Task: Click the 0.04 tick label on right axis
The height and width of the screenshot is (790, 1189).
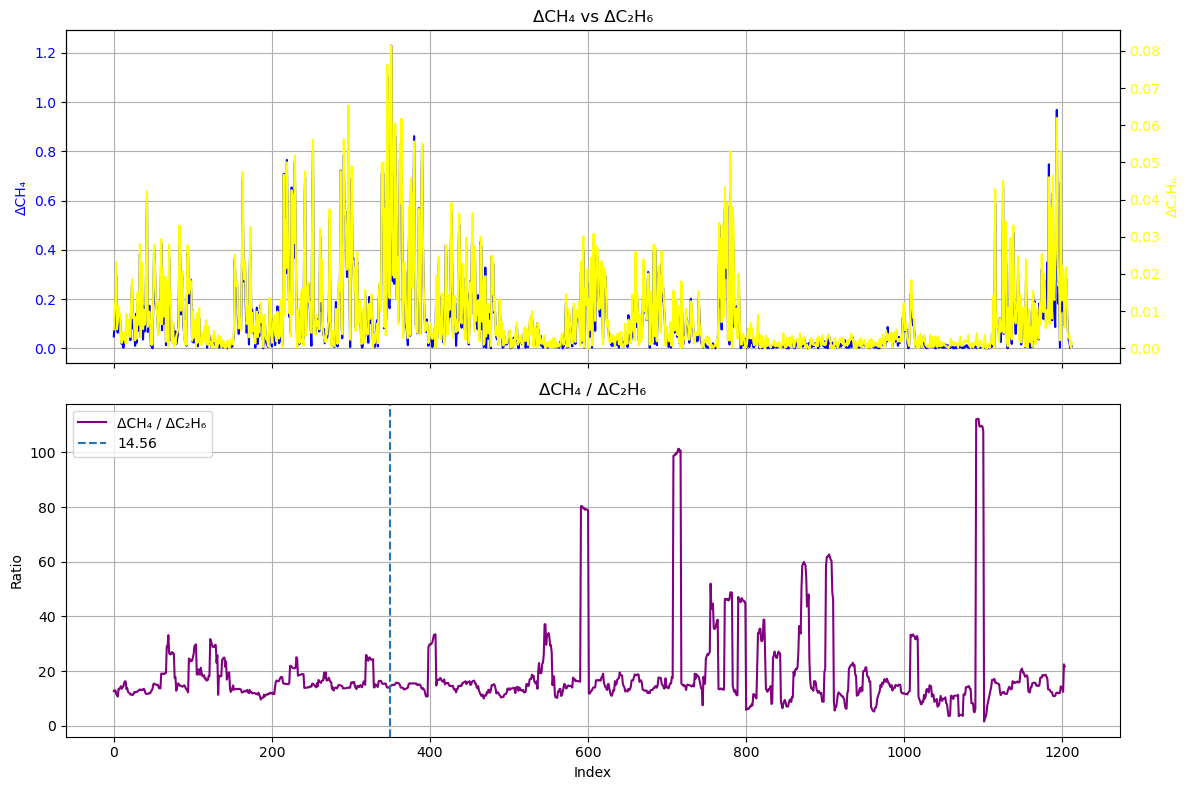Action: [x=1145, y=200]
